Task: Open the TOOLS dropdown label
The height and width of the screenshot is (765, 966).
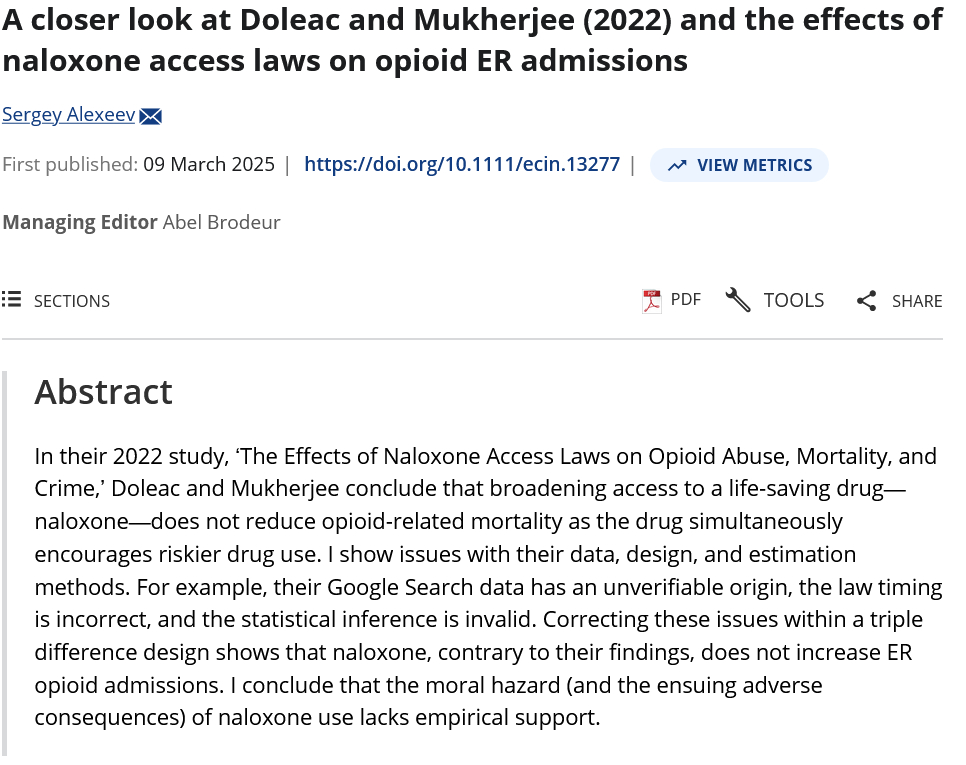Action: pyautogui.click(x=794, y=300)
